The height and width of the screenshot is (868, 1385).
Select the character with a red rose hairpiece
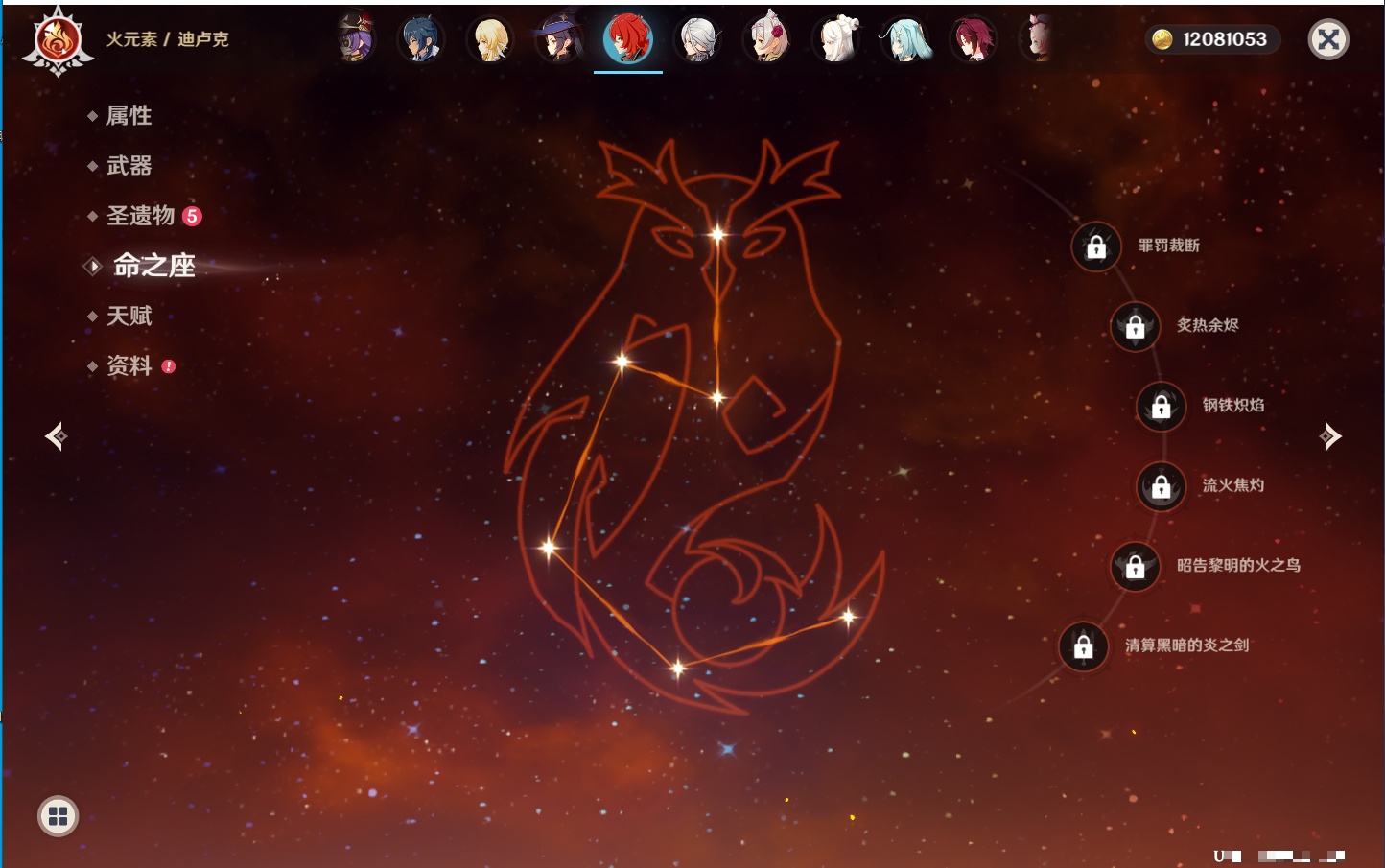tap(766, 39)
